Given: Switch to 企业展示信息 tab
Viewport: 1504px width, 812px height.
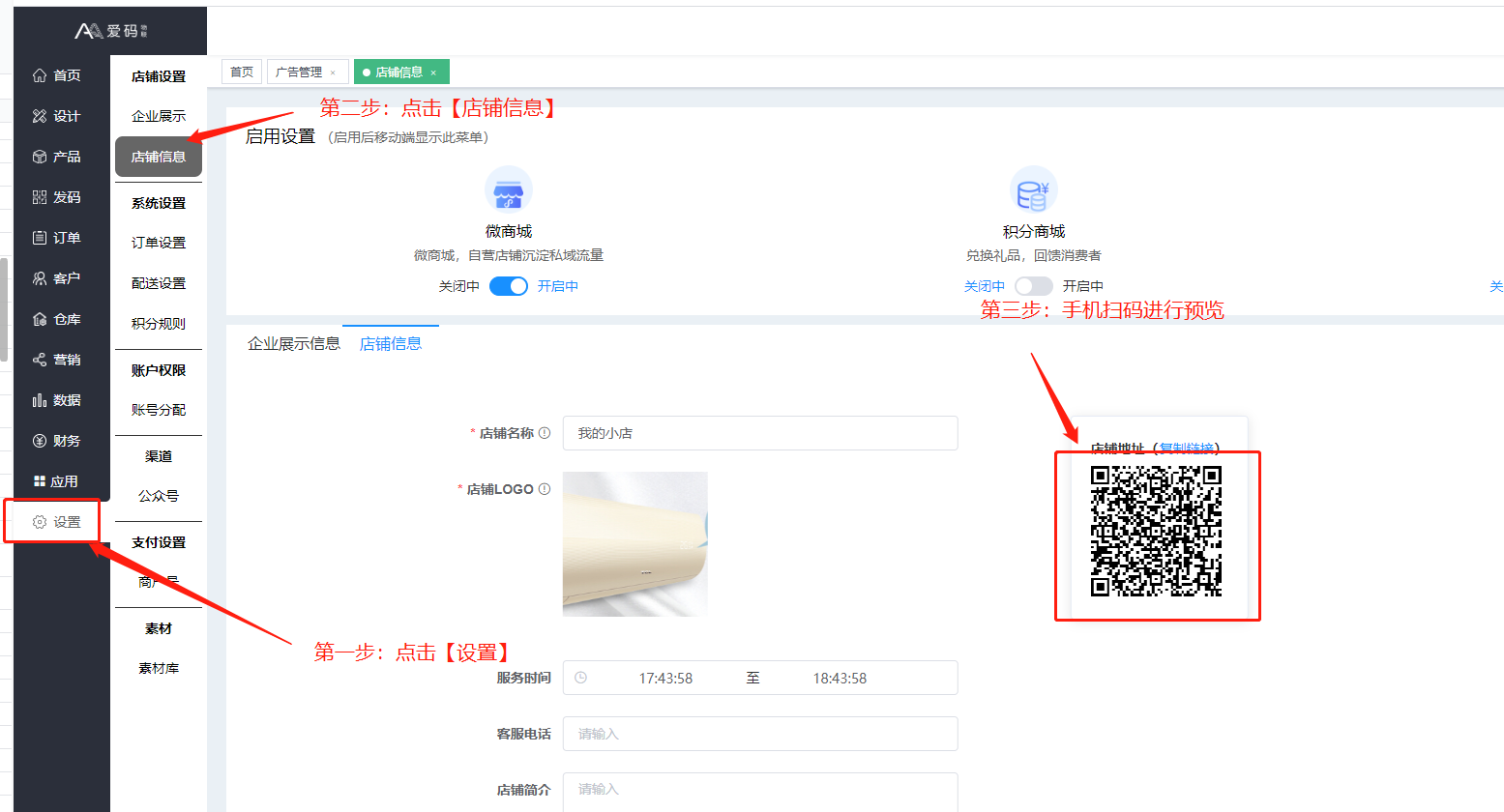Looking at the screenshot, I should pos(294,343).
